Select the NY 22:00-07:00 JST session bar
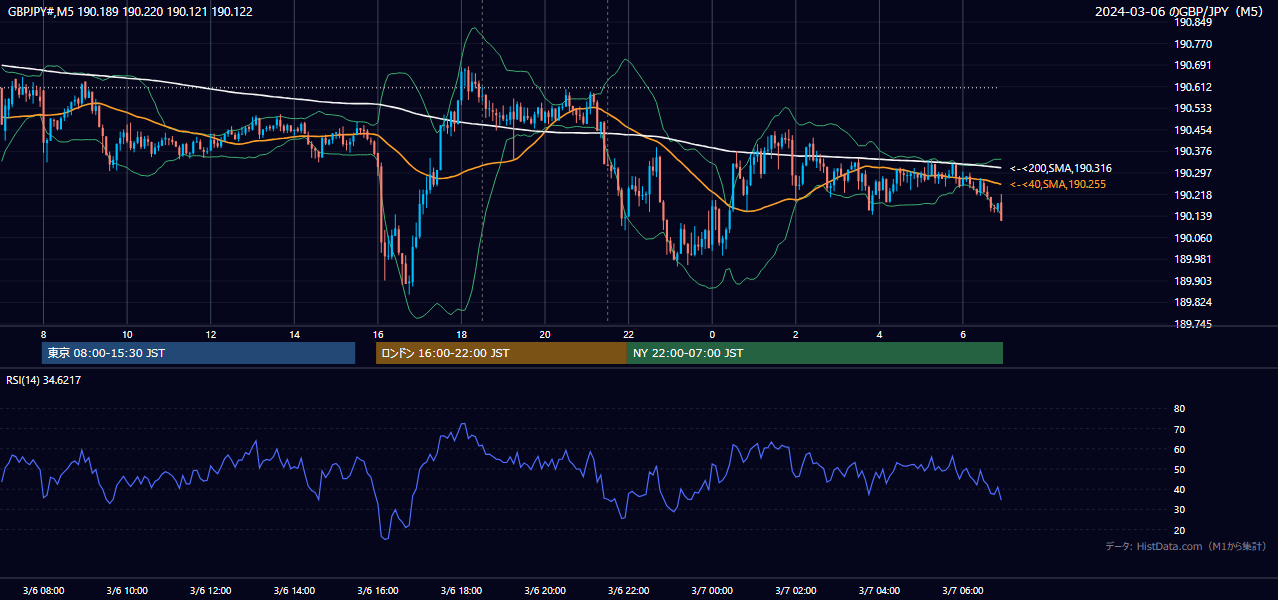 pos(815,353)
